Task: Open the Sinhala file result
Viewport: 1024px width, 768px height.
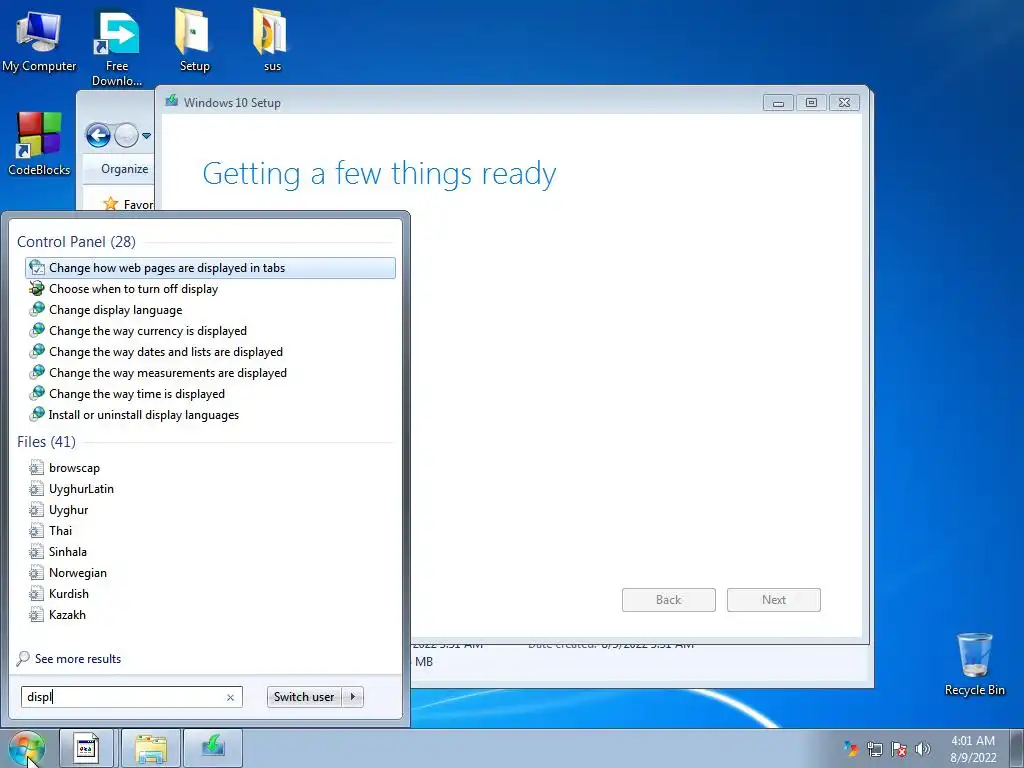Action: click(210, 551)
